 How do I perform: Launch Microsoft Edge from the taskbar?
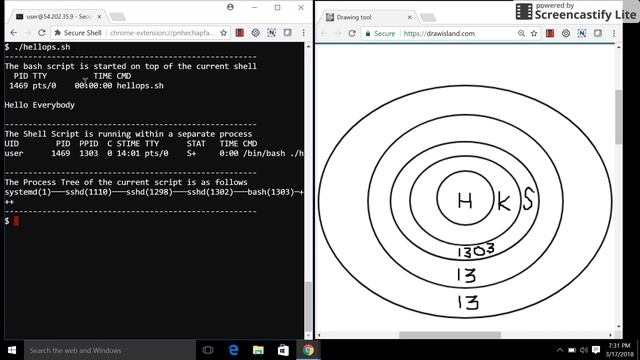233,350
